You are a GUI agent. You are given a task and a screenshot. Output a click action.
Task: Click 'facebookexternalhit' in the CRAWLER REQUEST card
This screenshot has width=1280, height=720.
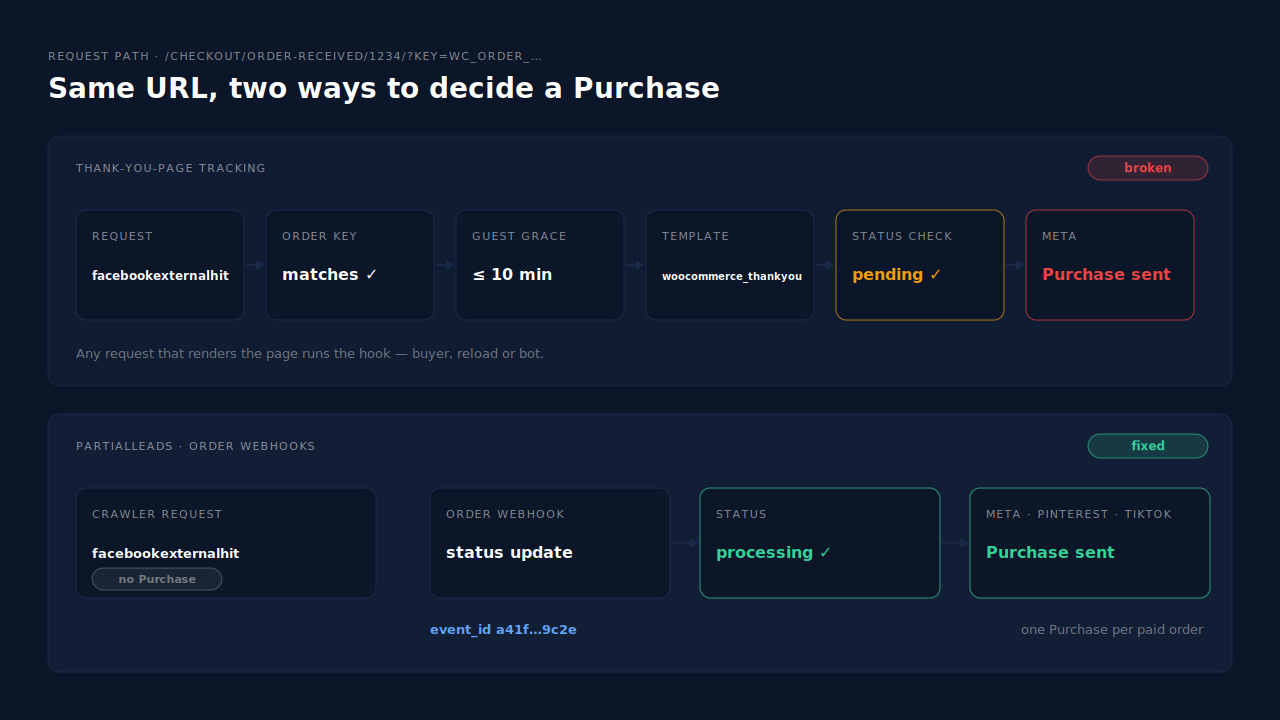click(x=166, y=553)
